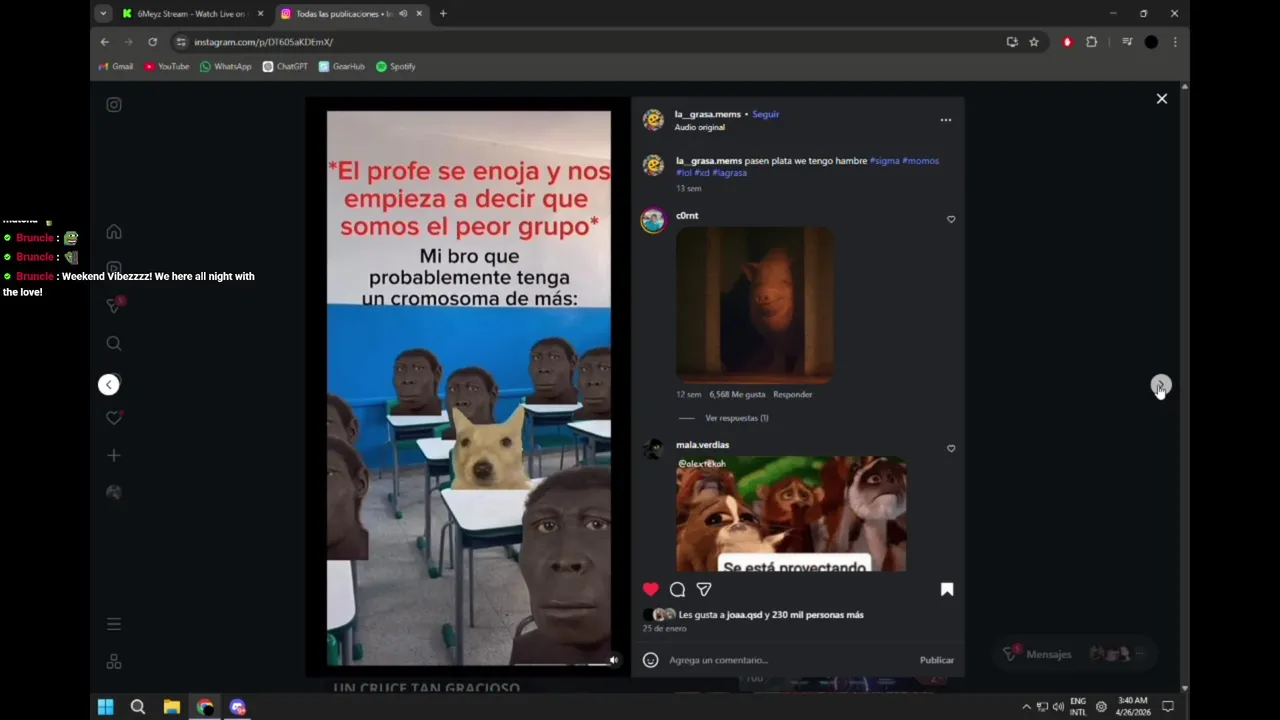This screenshot has width=1280, height=720.
Task: Click the comment bubble icon under post
Action: [677, 589]
